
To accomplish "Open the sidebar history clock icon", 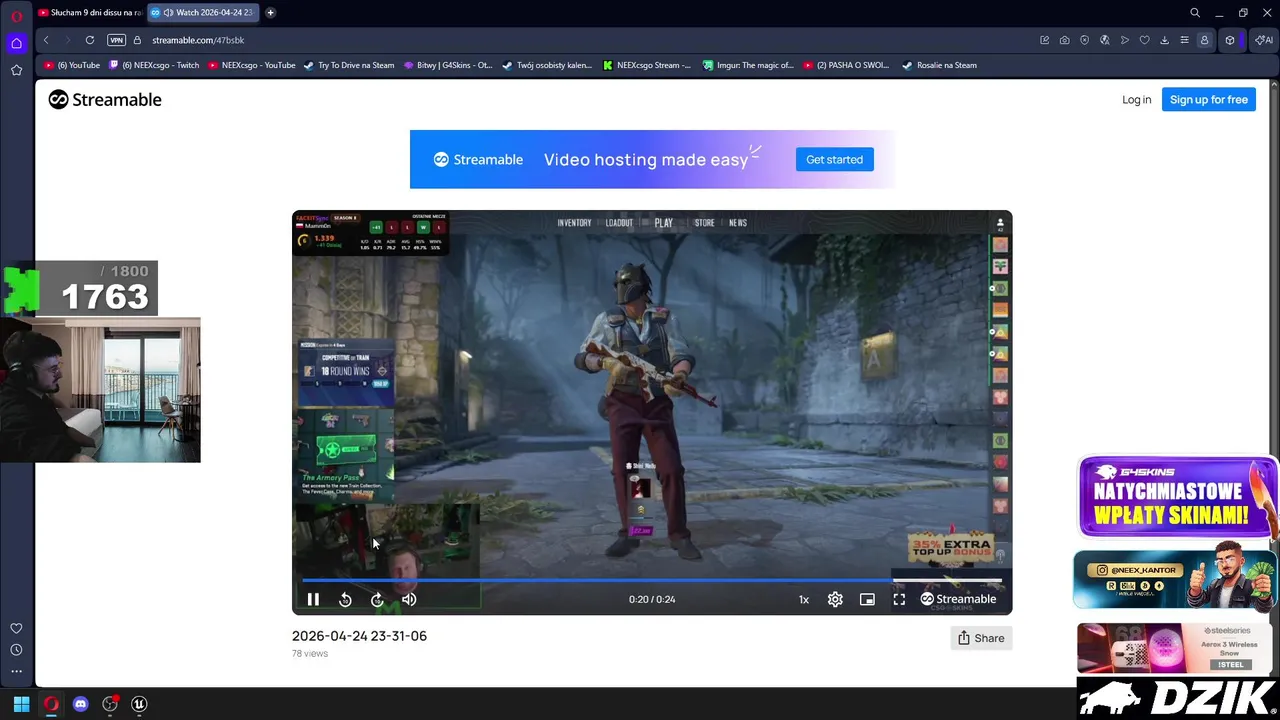I will click(x=16, y=650).
